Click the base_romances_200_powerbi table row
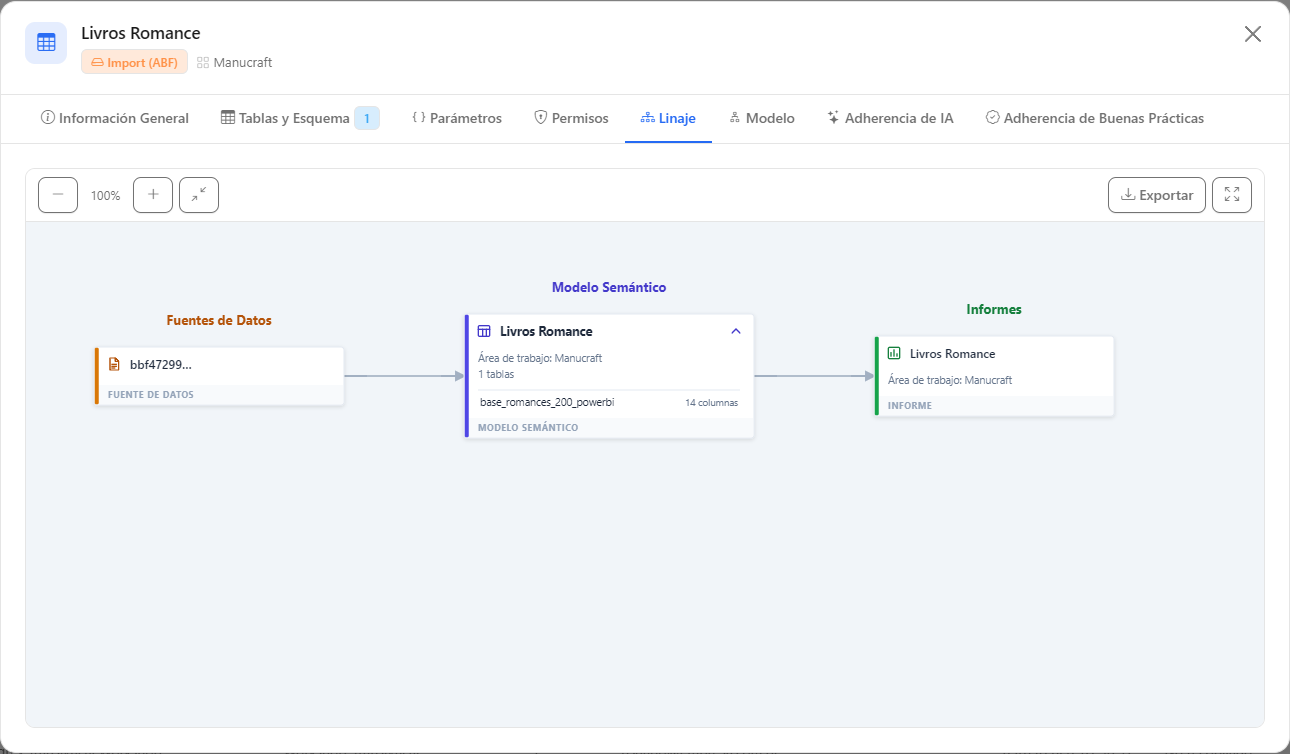Image resolution: width=1290 pixels, height=754 pixels. click(609, 403)
